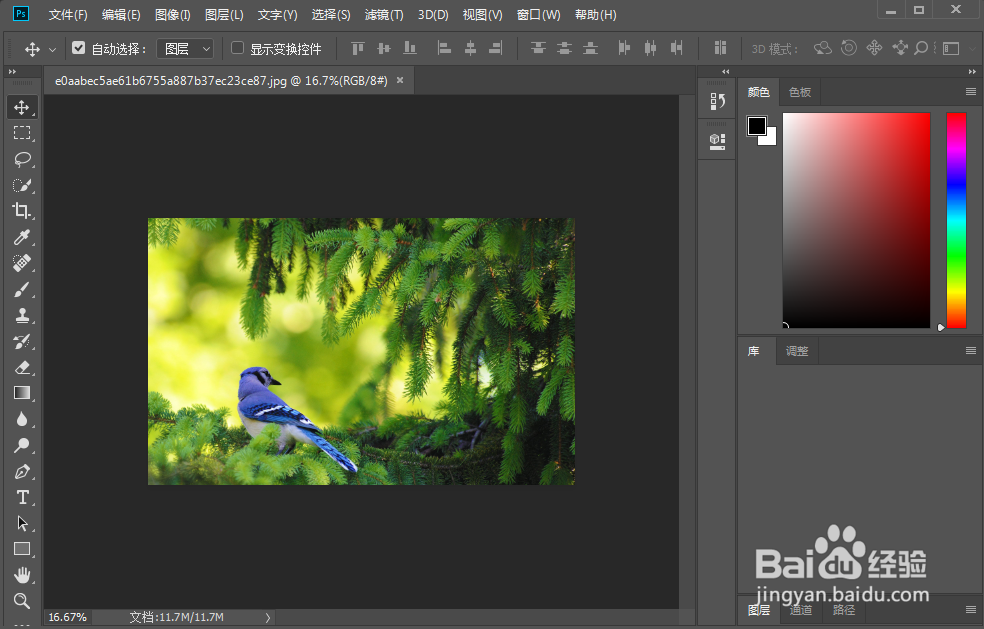Click the foreground color black swatch
The image size is (984, 629).
pos(756,126)
